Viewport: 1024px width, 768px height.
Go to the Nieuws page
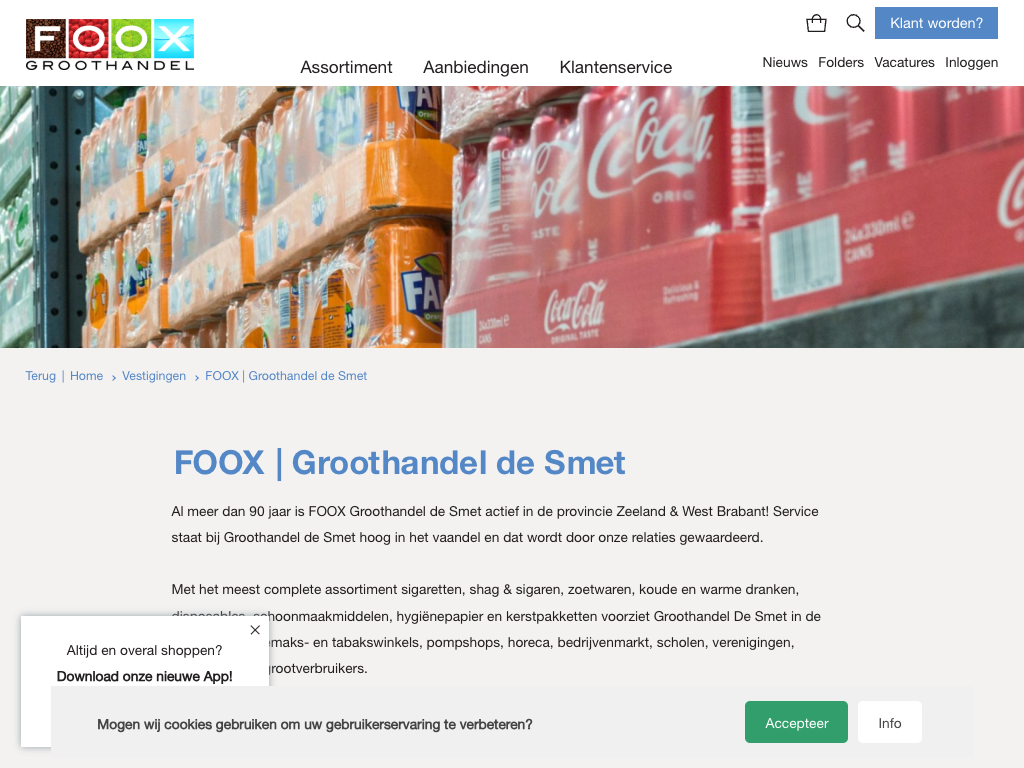(x=785, y=63)
